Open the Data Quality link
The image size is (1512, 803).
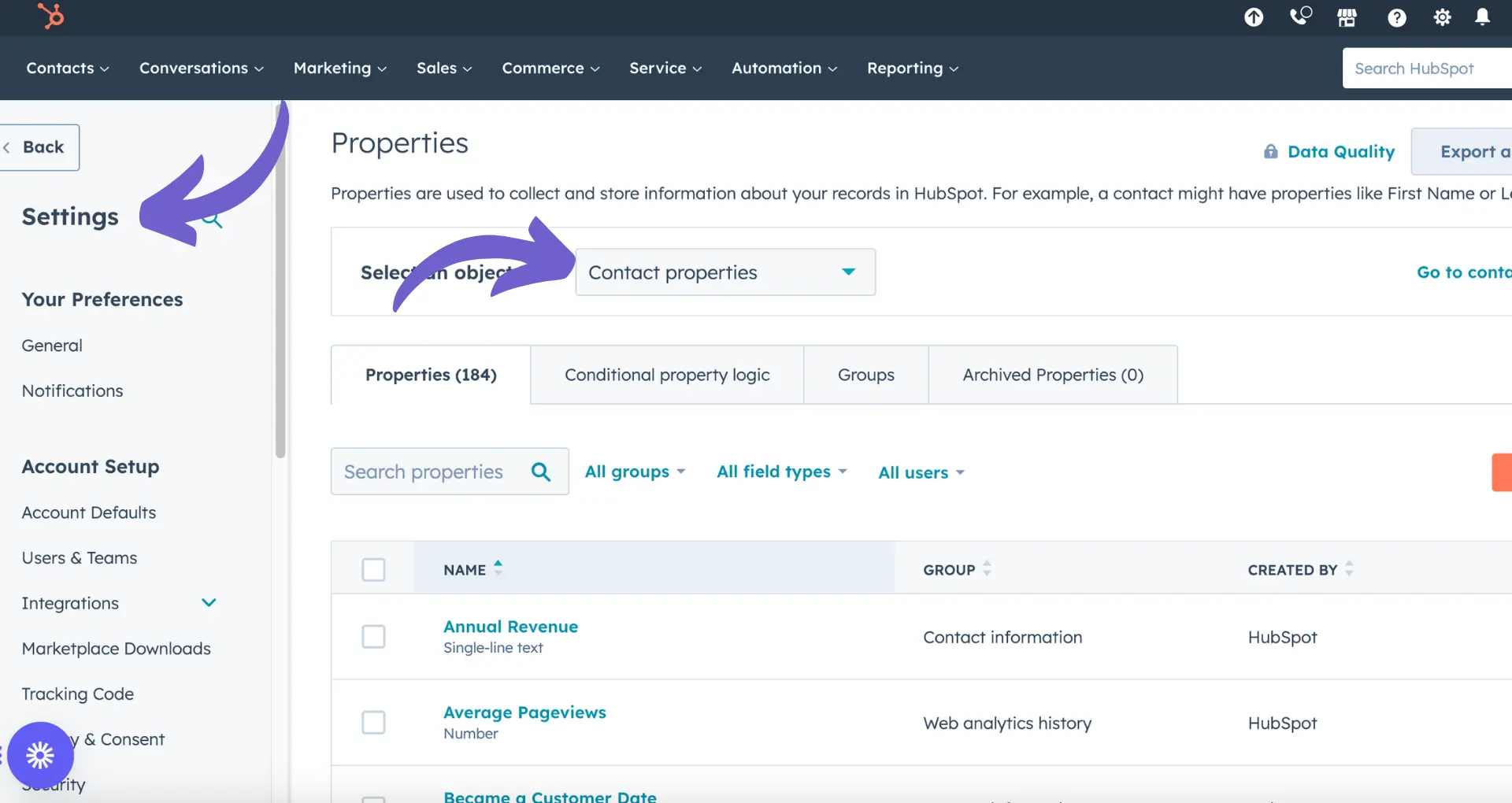click(x=1341, y=152)
